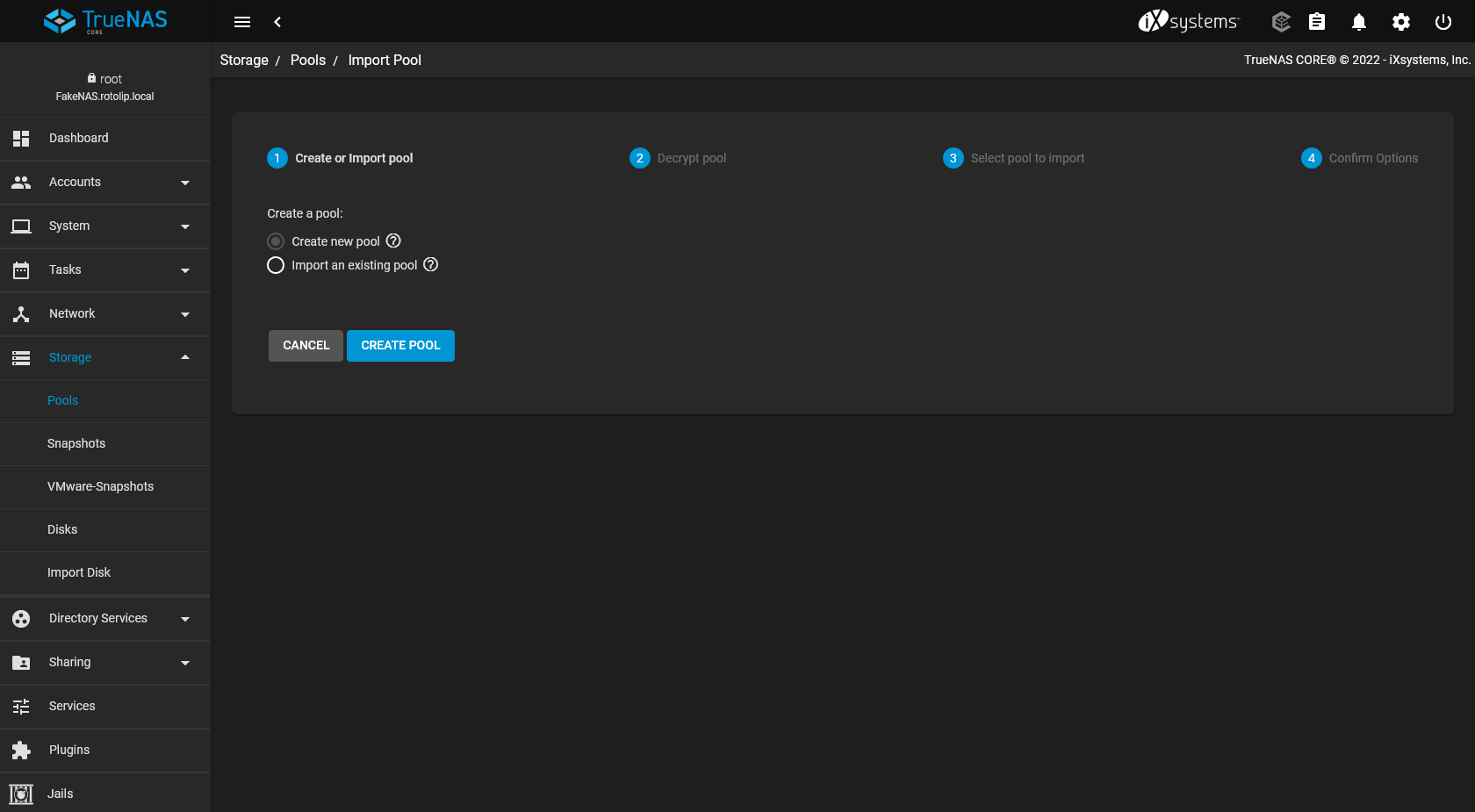This screenshot has height=812, width=1475.
Task: Click the power options icon
Action: pos(1443,21)
